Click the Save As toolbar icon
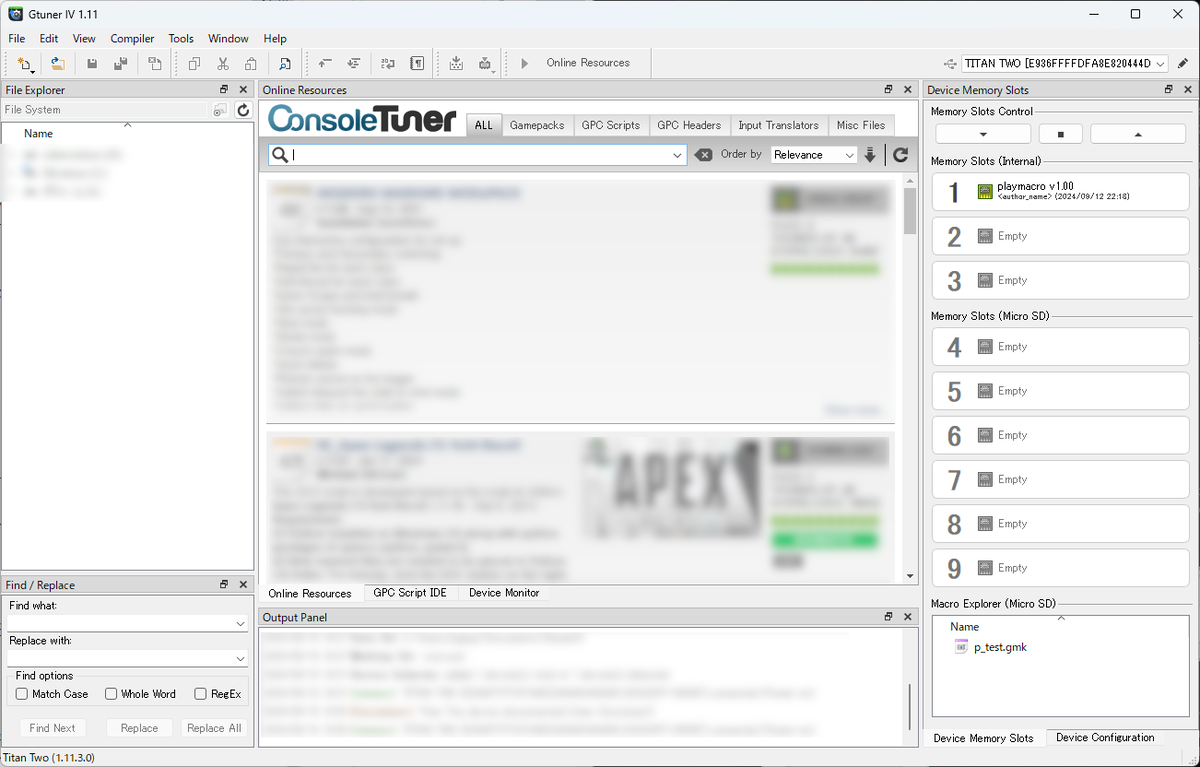 click(120, 63)
